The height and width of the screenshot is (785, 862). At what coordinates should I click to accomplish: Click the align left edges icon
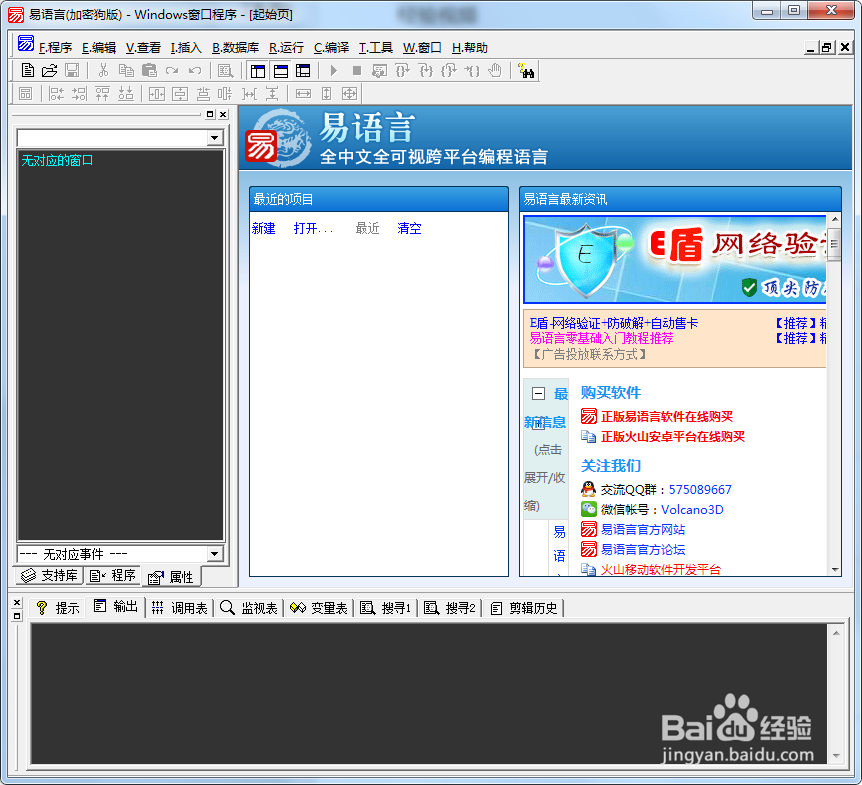(x=56, y=93)
